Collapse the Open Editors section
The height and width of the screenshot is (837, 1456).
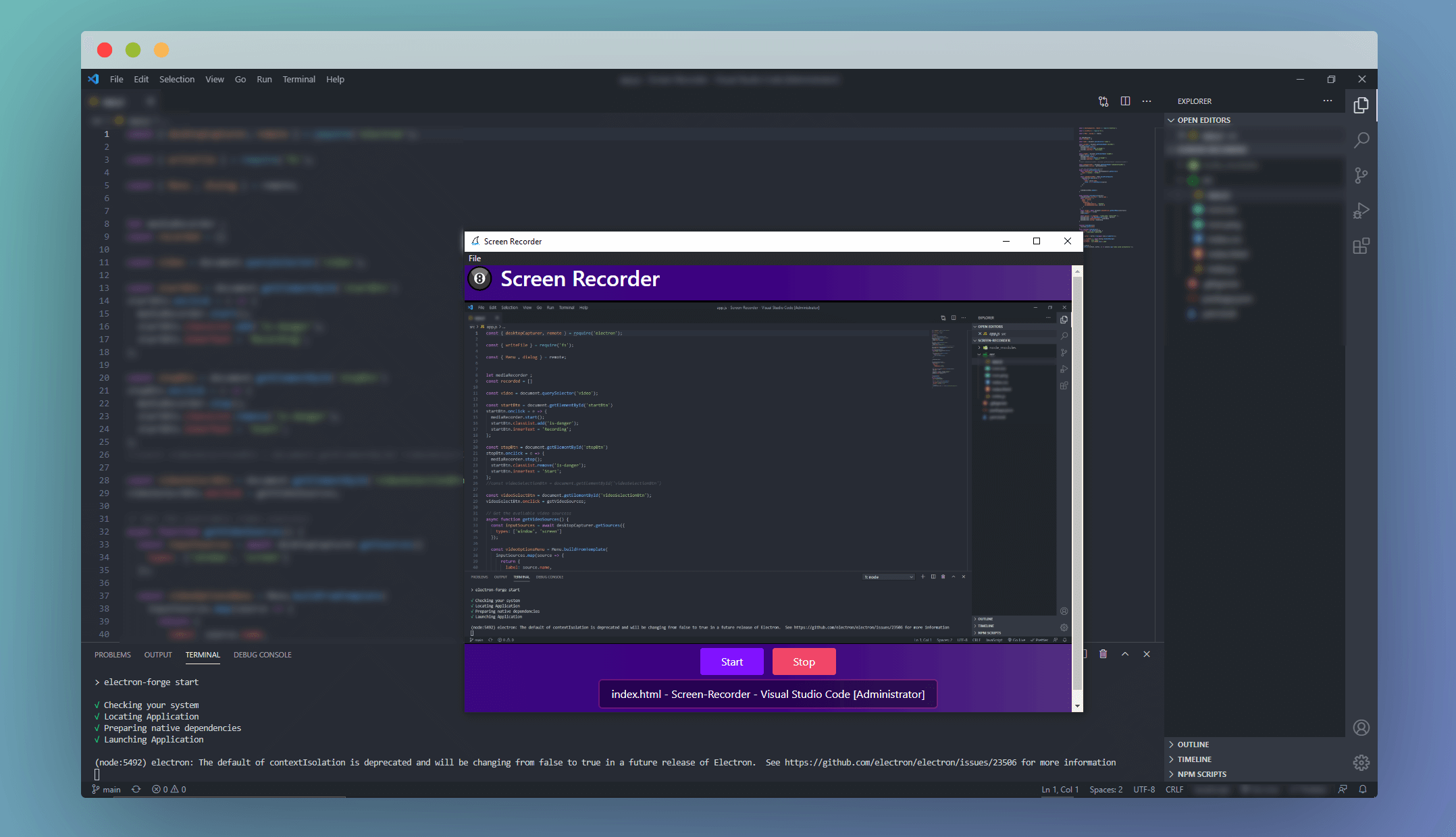(1203, 120)
